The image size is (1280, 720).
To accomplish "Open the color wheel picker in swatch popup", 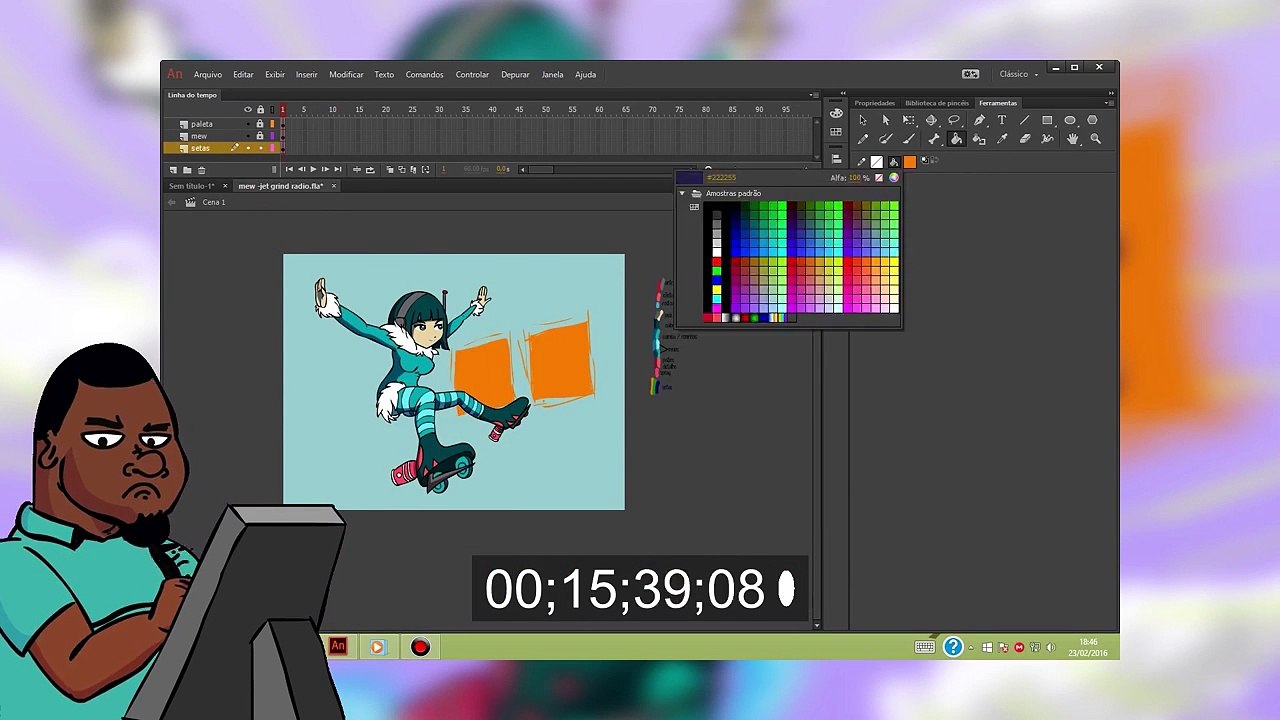I will pos(894,178).
